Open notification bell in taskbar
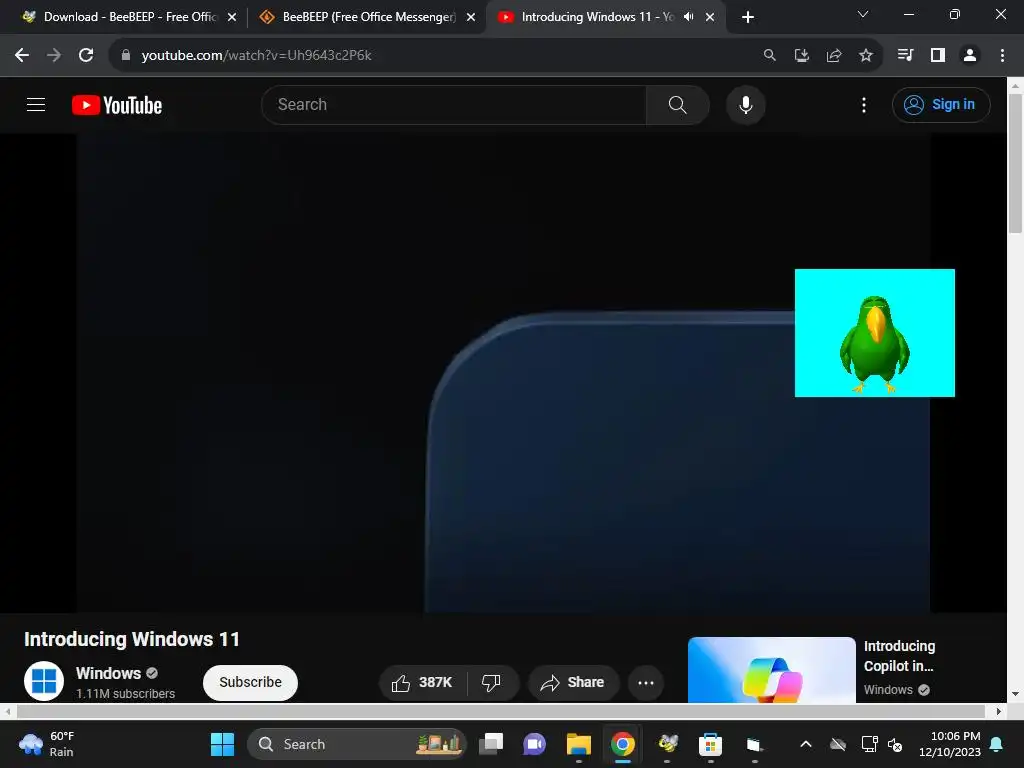This screenshot has height=768, width=1024. coord(997,744)
